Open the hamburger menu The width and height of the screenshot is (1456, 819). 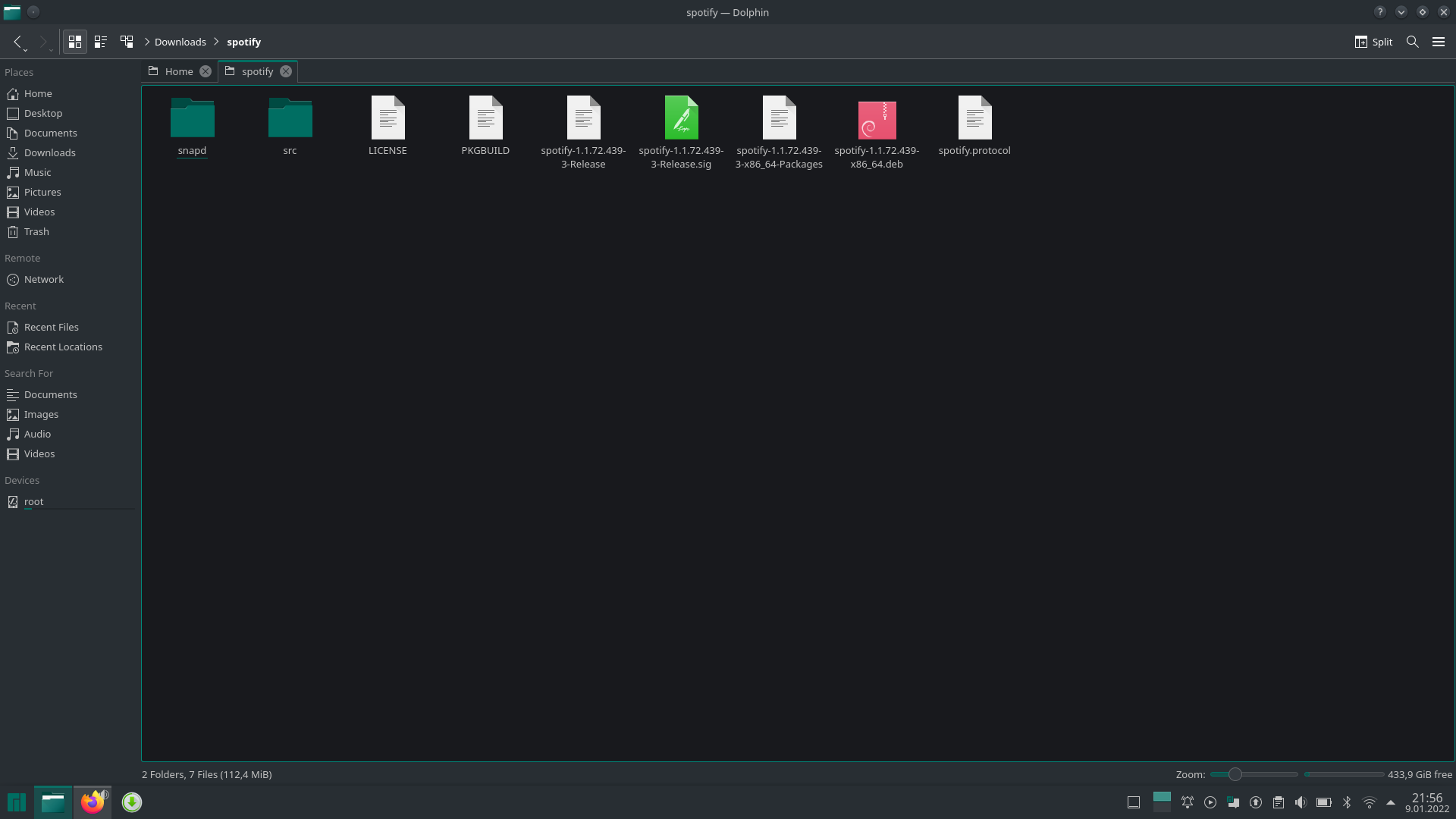click(1439, 42)
